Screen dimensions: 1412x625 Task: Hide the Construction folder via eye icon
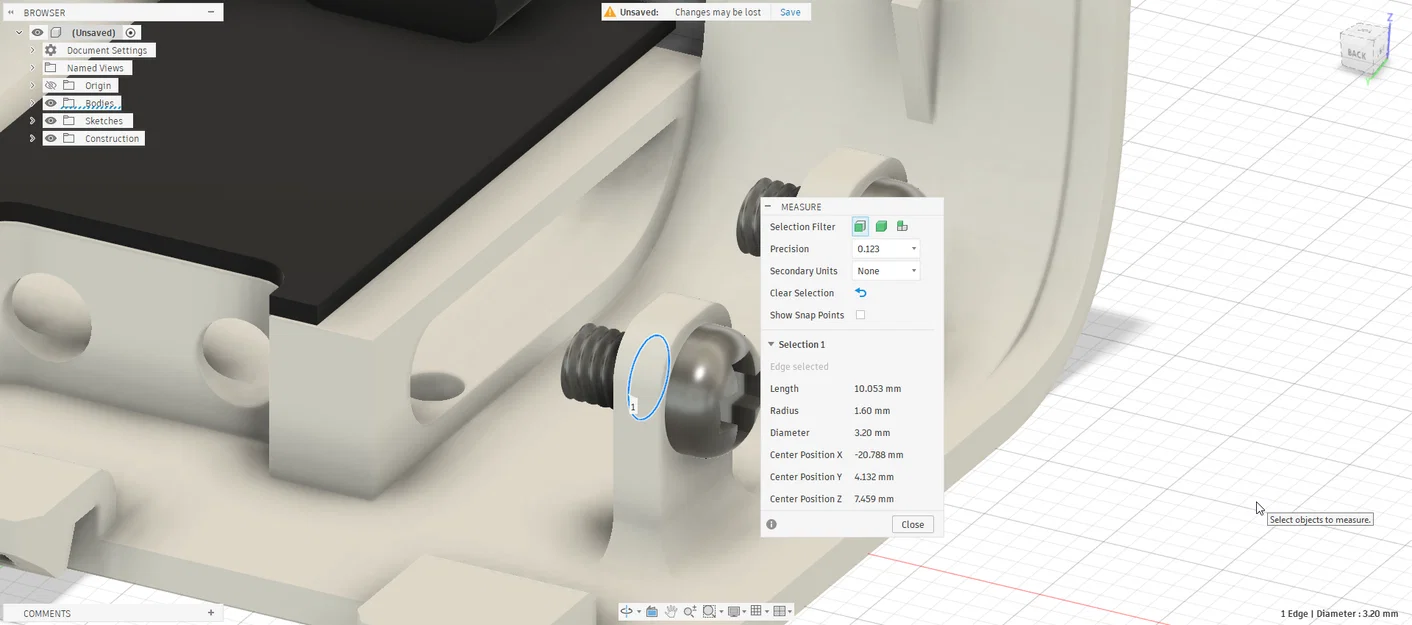[50, 138]
